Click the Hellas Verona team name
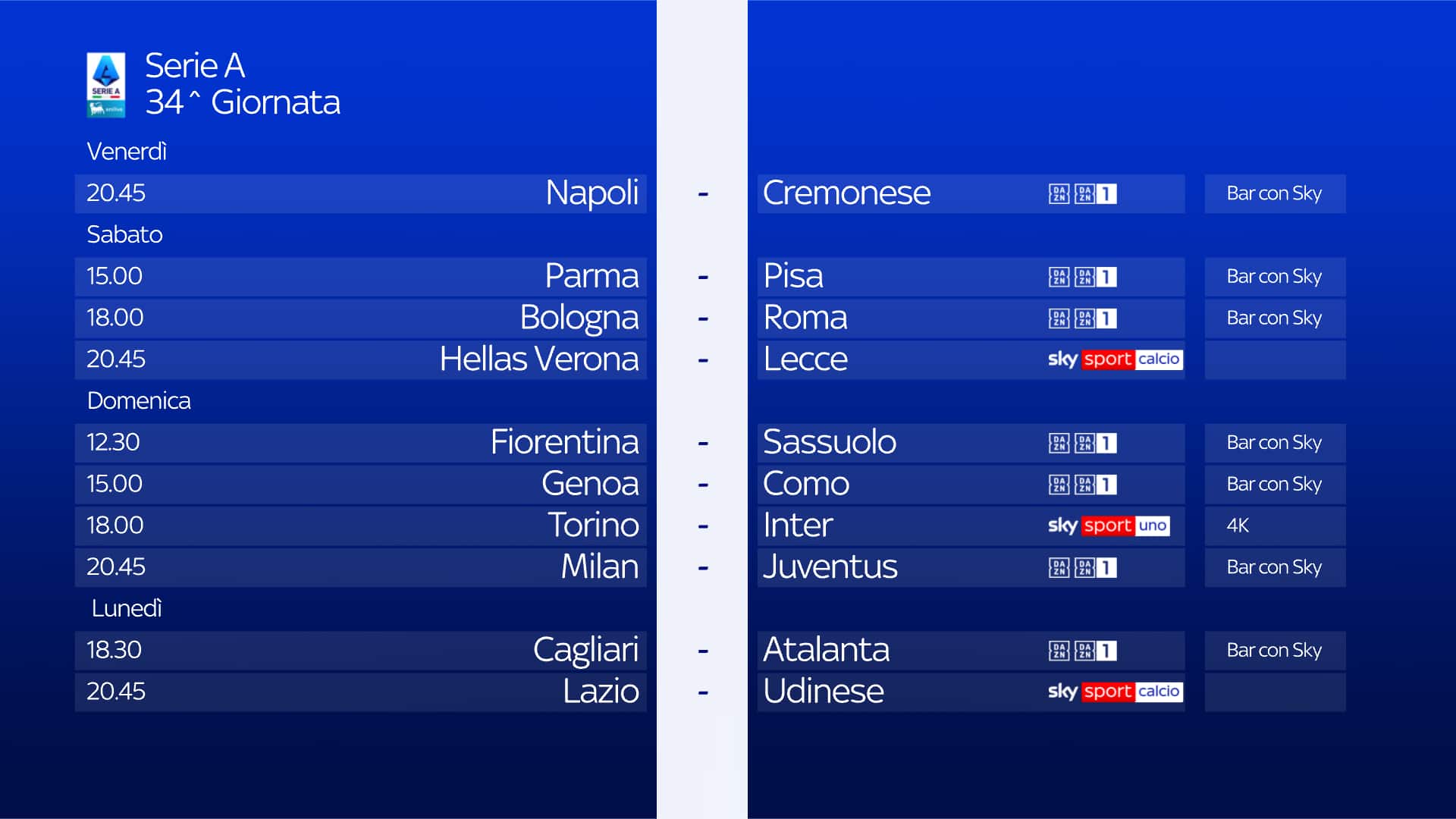 coord(538,359)
